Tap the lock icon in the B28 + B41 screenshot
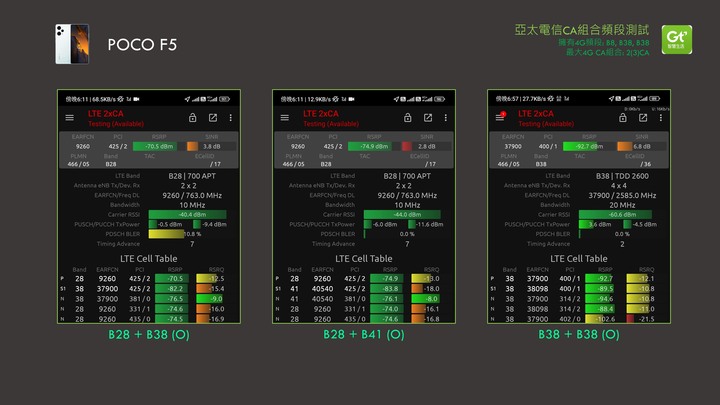Screen dimensions: 720x405 point(407,118)
